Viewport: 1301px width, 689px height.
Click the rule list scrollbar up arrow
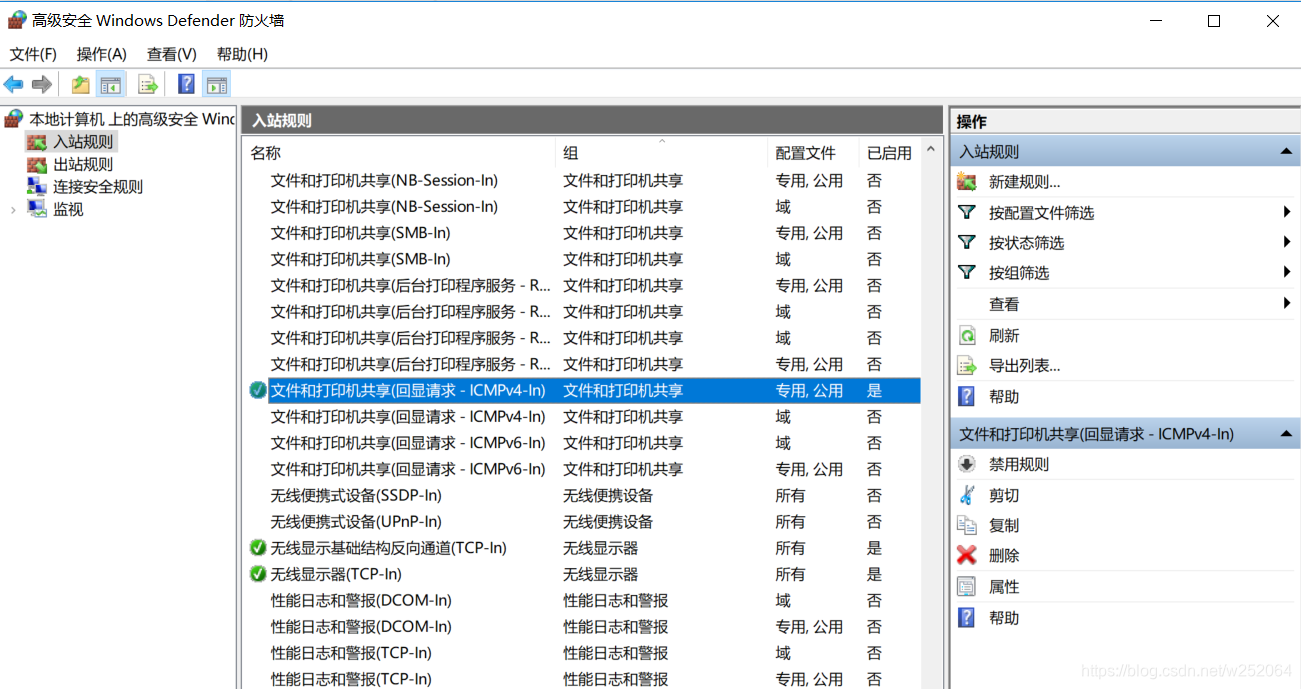tap(932, 151)
